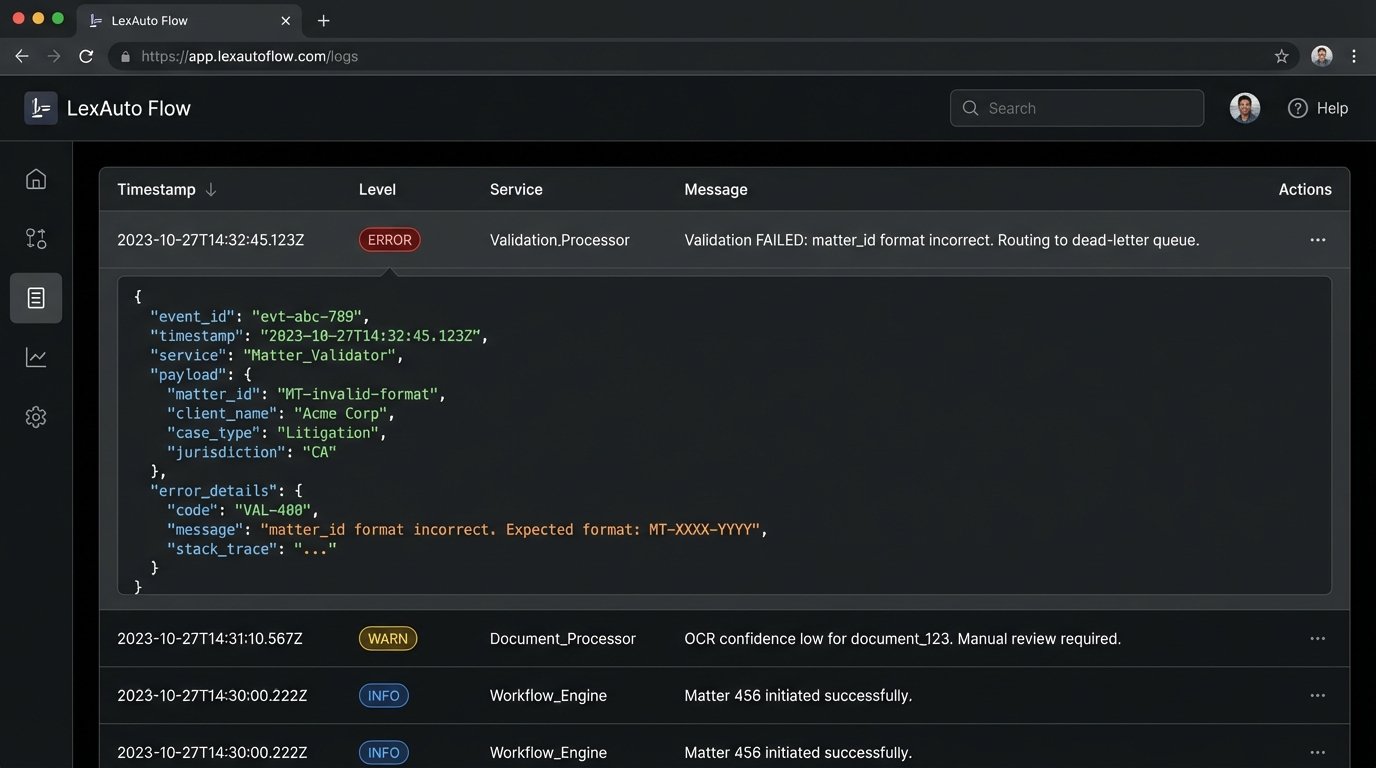Open user avatar in app header
Screen dimensions: 1376x768
point(1244,108)
